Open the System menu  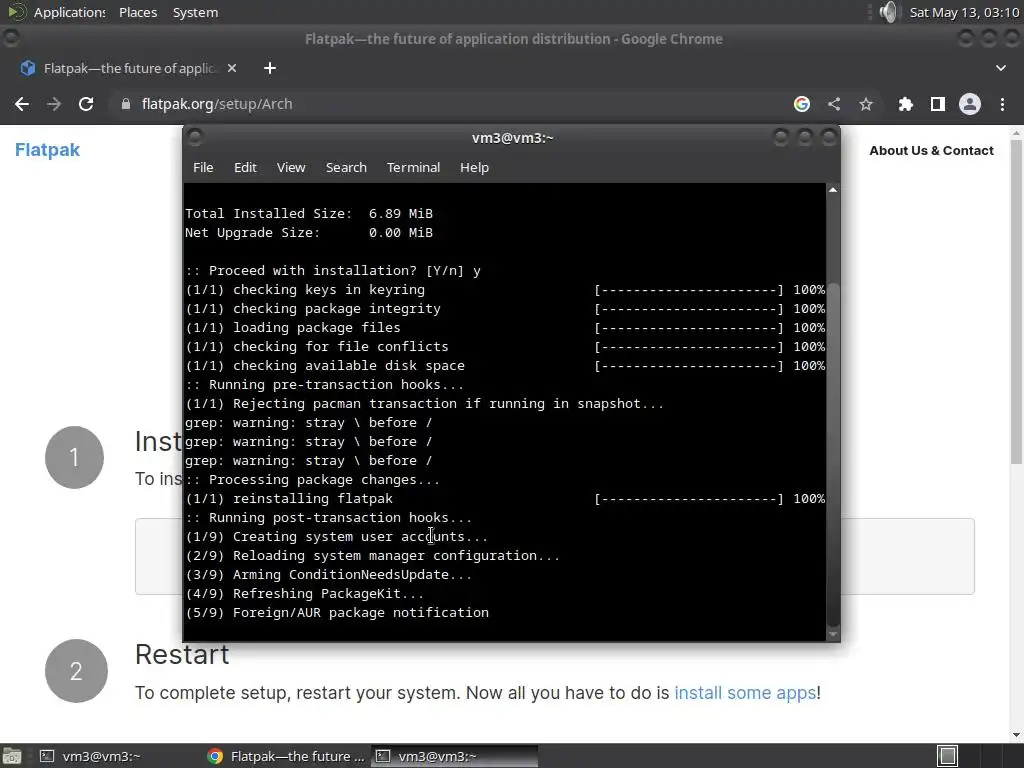[x=195, y=12]
